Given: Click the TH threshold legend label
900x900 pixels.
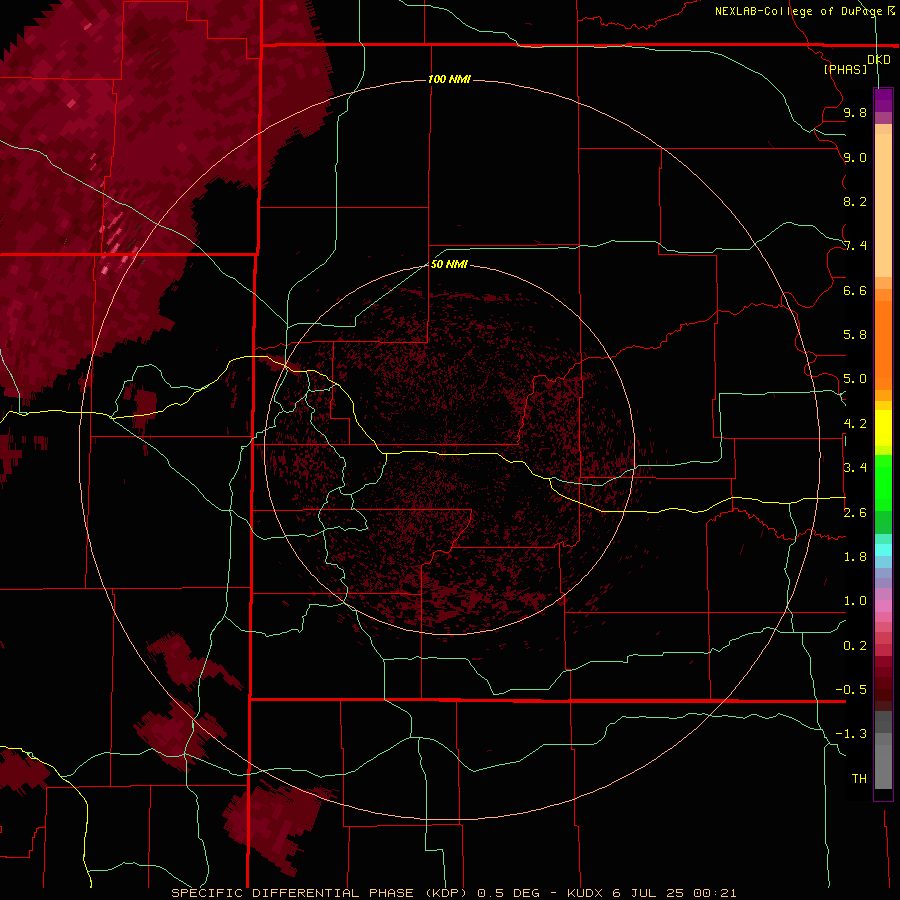Looking at the screenshot, I should pos(859,779).
